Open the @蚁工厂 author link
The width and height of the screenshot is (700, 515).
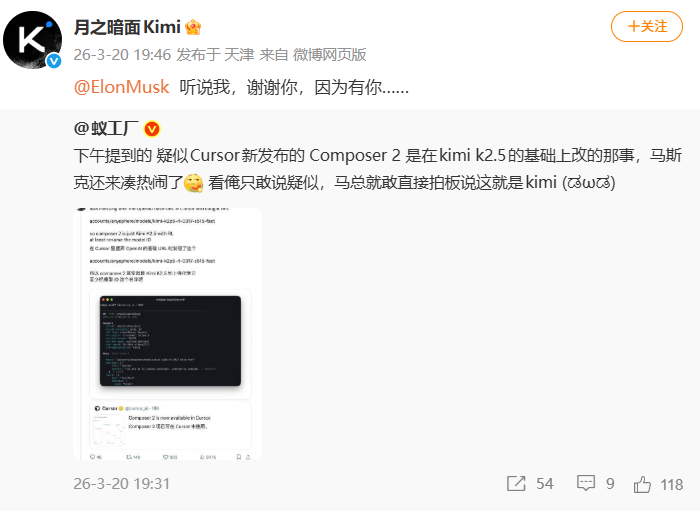pos(106,129)
